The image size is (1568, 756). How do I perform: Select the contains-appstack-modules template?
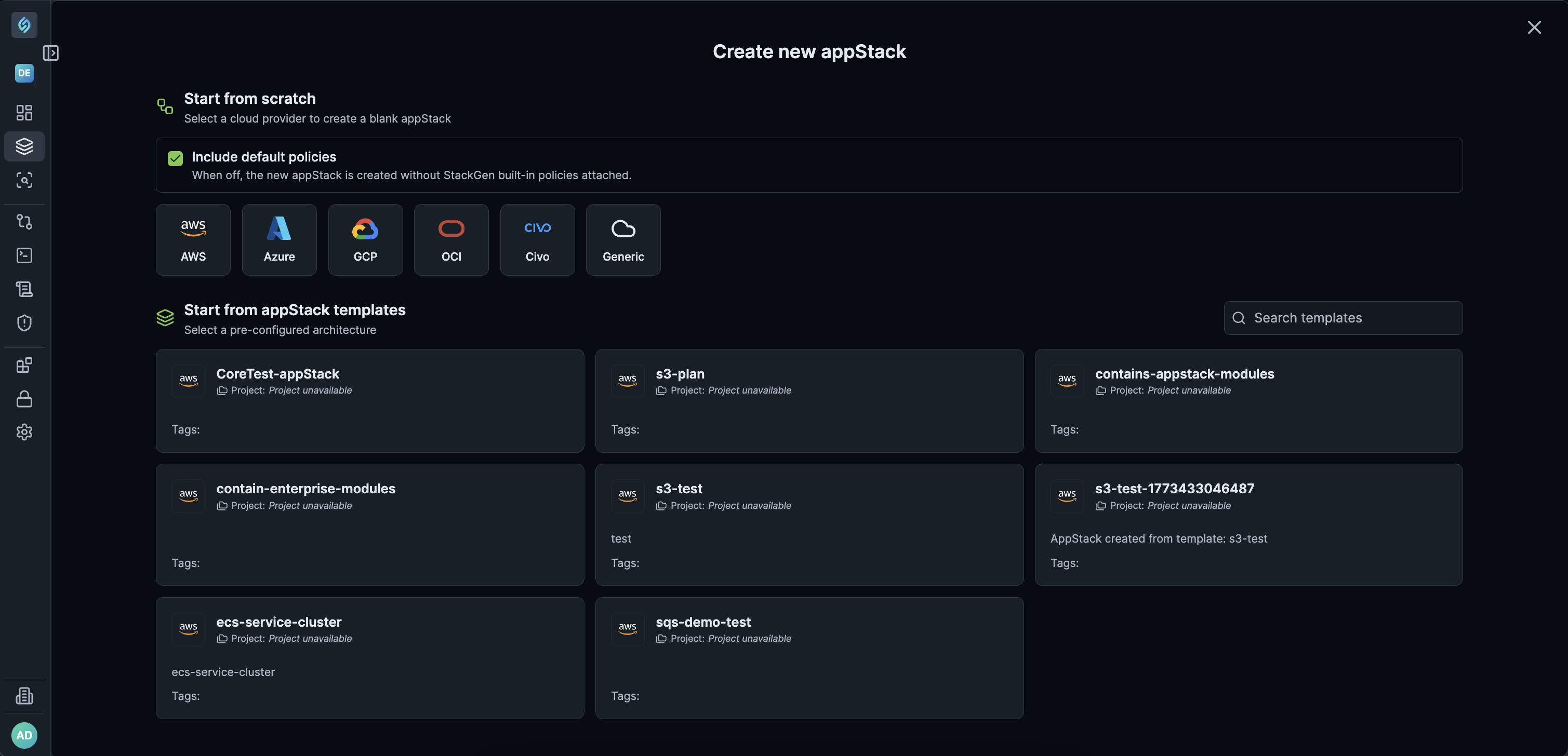1248,401
